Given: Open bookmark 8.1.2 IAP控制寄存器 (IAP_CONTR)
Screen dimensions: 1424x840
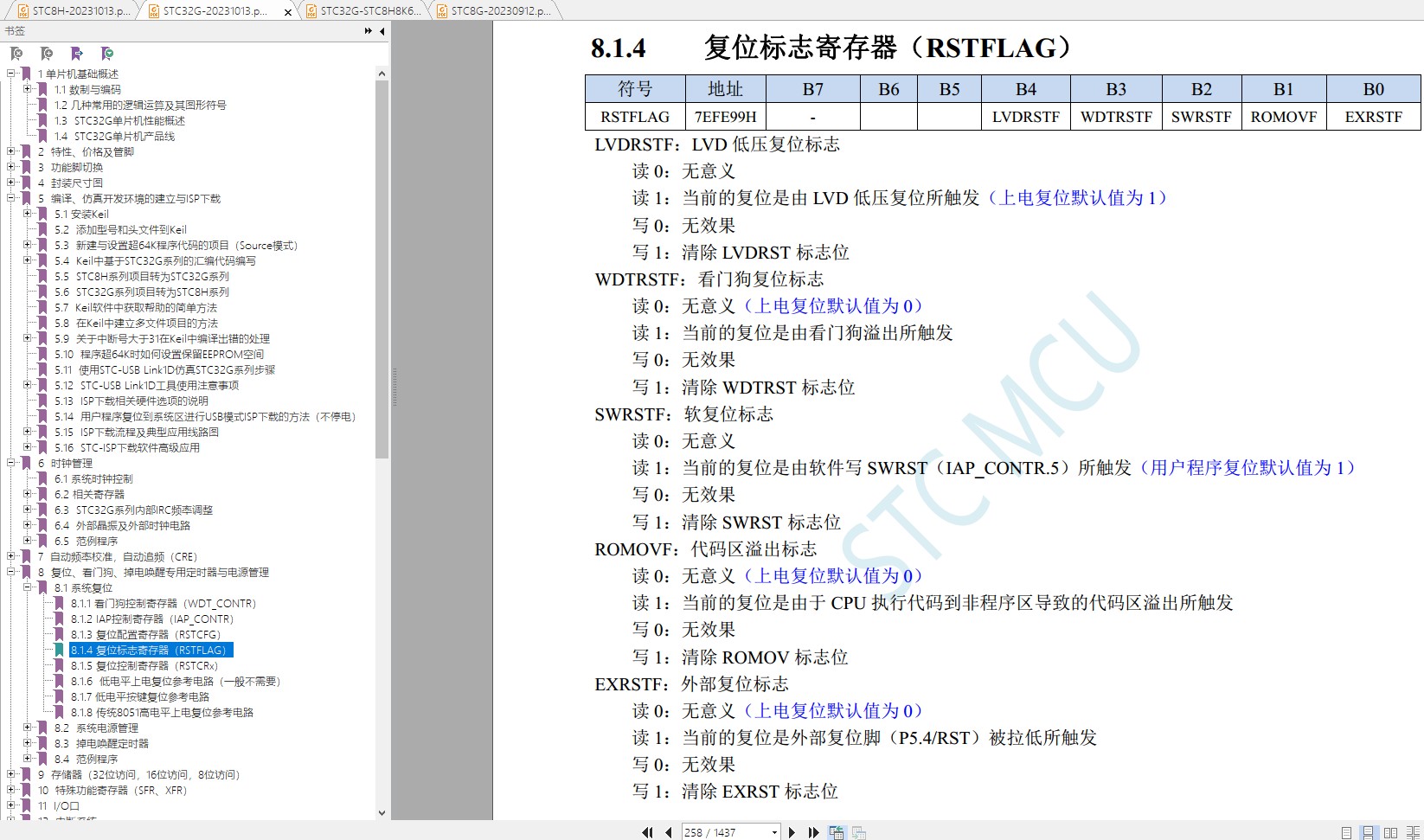Looking at the screenshot, I should point(152,619).
